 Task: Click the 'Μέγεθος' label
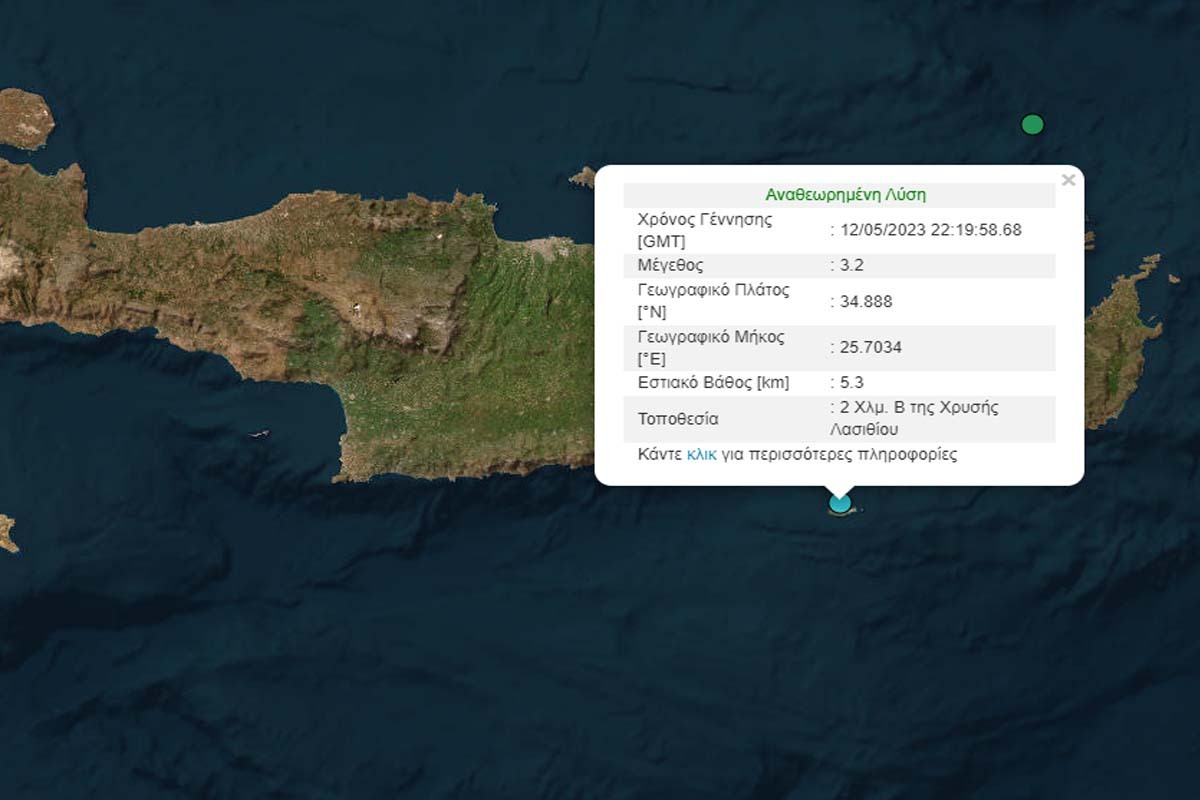point(670,266)
